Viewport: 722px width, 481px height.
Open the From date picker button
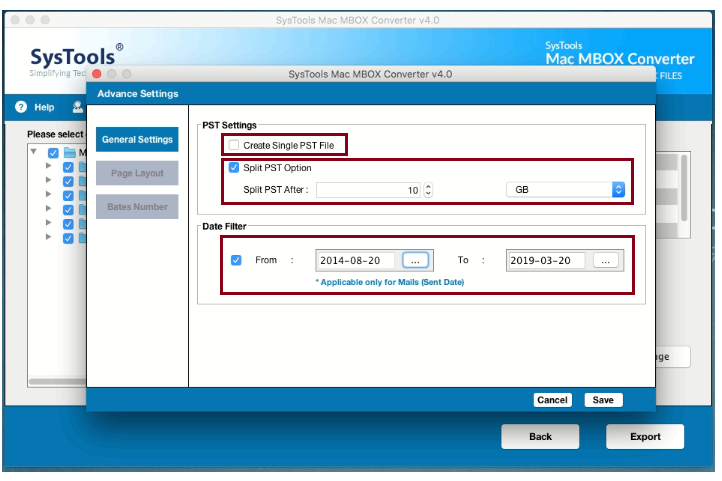(415, 260)
